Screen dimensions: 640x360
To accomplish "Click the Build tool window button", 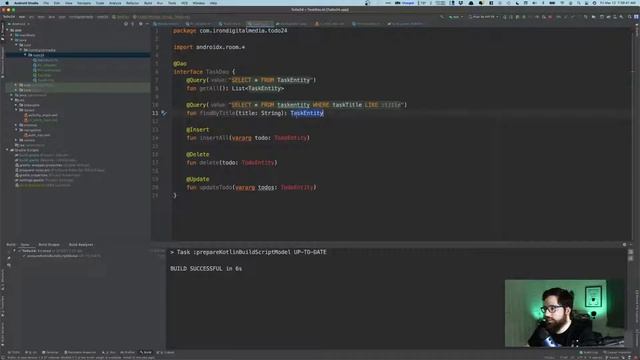I will 145,352.
